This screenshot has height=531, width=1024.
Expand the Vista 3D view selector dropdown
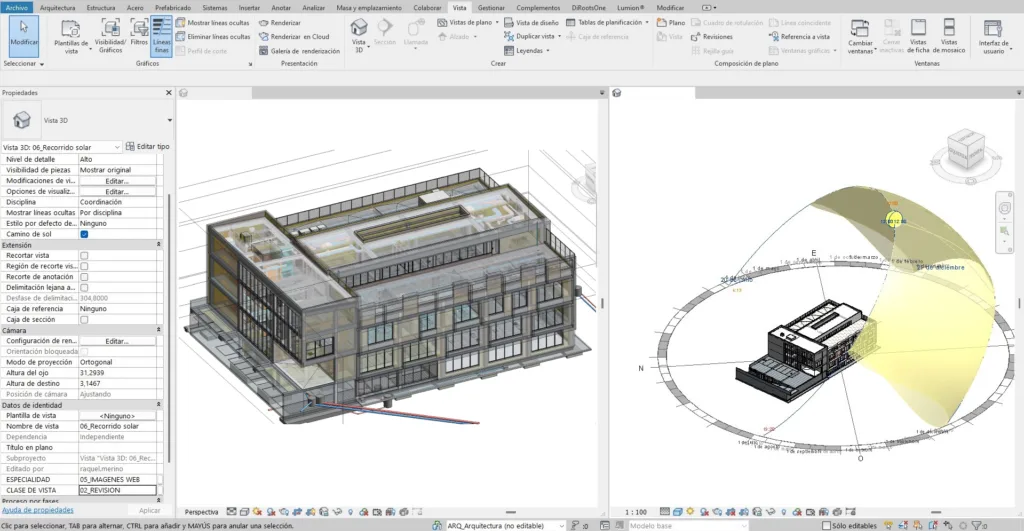117,147
